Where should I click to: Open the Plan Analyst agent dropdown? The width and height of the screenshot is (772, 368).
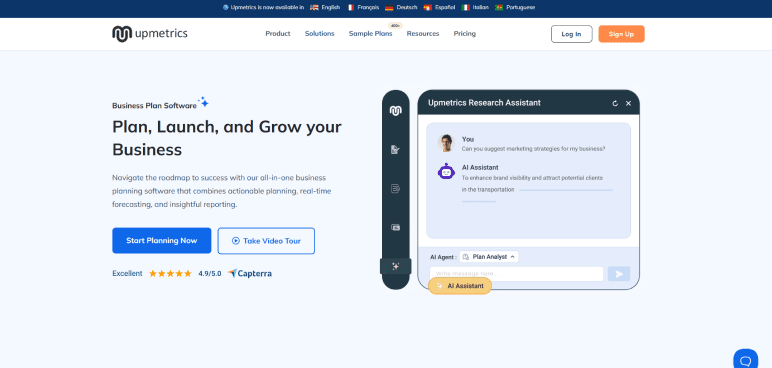[489, 257]
